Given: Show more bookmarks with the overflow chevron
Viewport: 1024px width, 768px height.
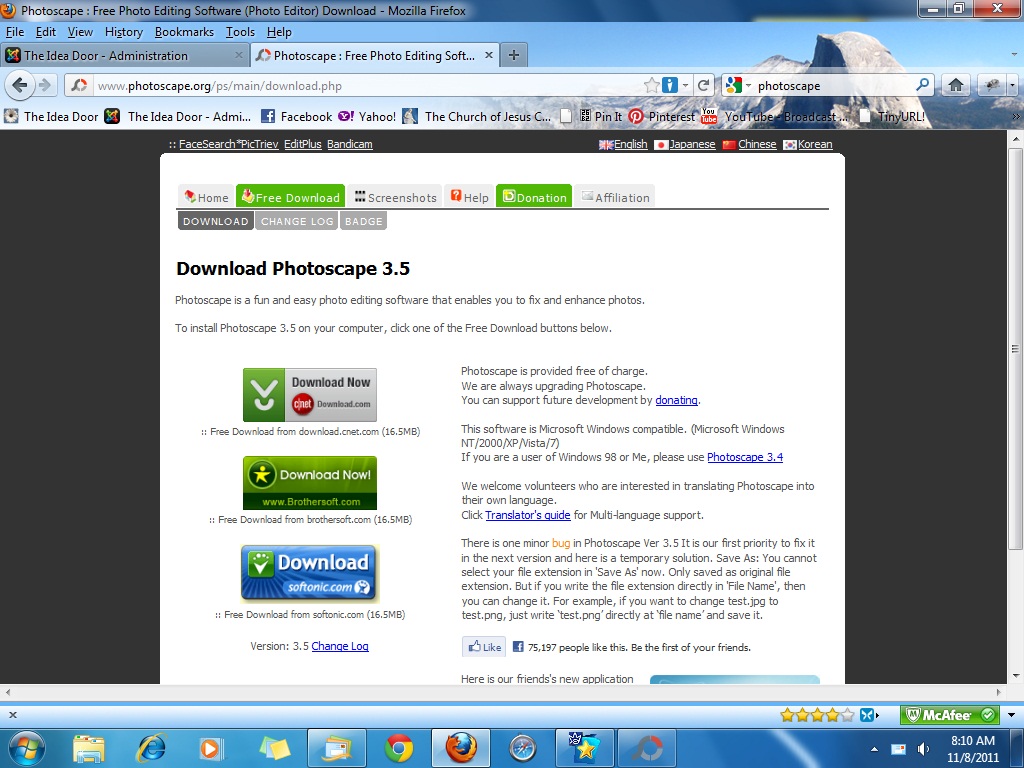Looking at the screenshot, I should tap(1016, 116).
